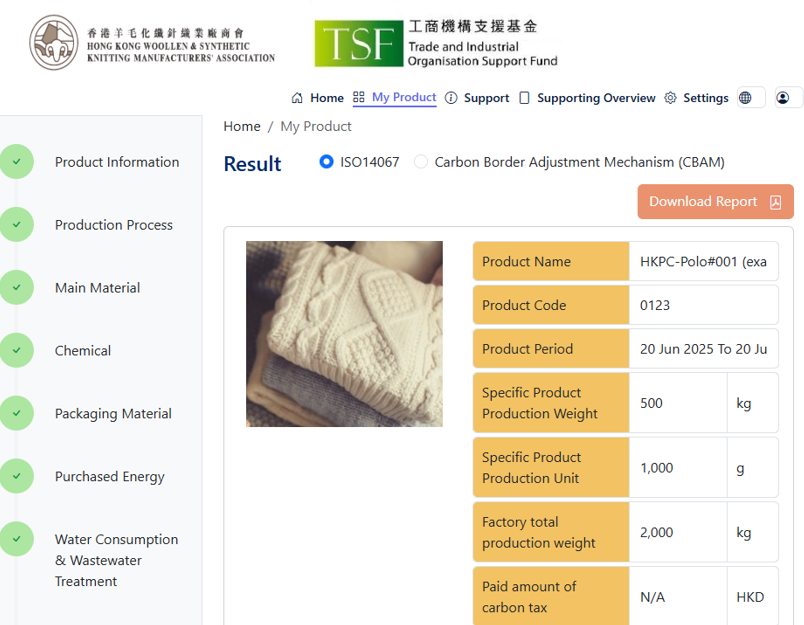Click the Support info circle icon
Screen dimensions: 804x625
pos(451,98)
